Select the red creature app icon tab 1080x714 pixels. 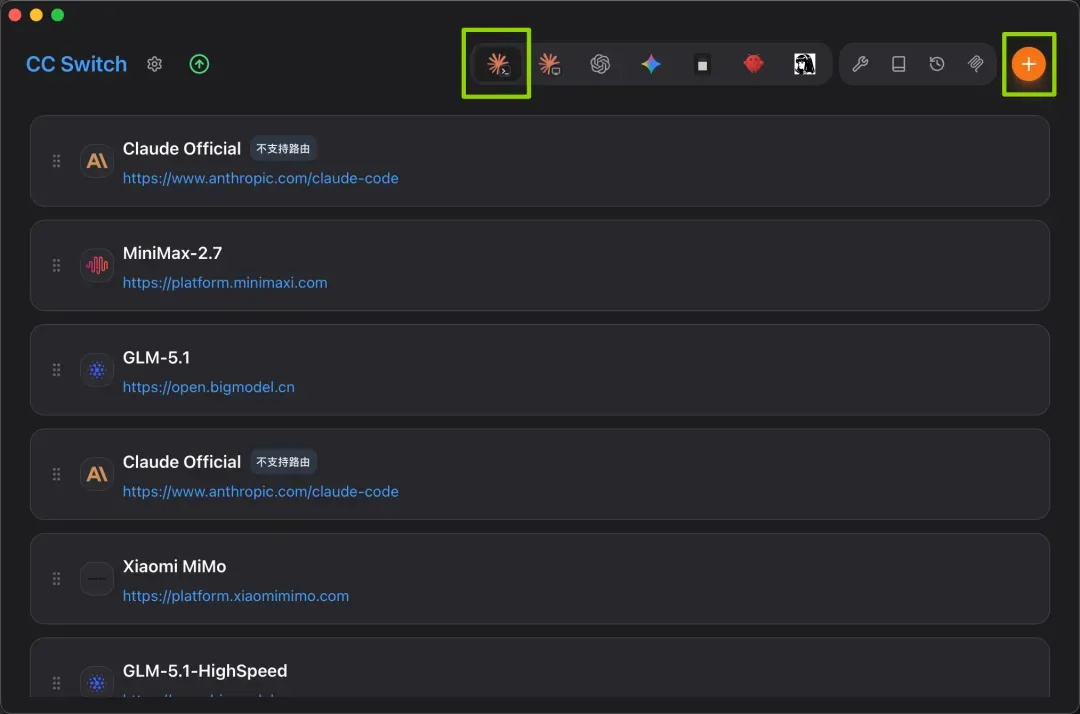754,64
